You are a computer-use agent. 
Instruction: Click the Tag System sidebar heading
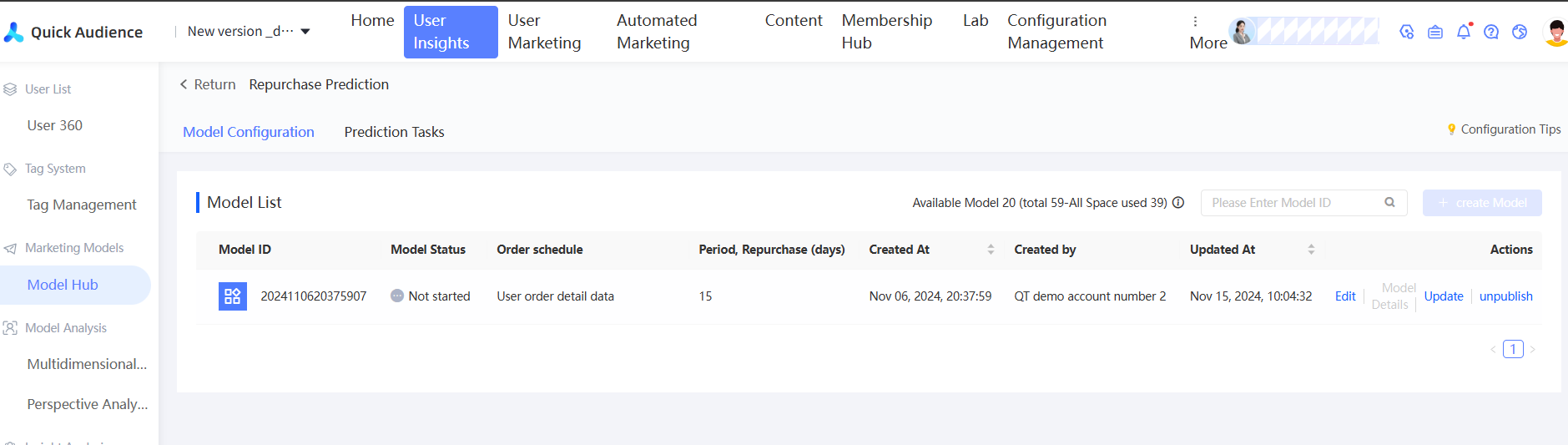[55, 169]
